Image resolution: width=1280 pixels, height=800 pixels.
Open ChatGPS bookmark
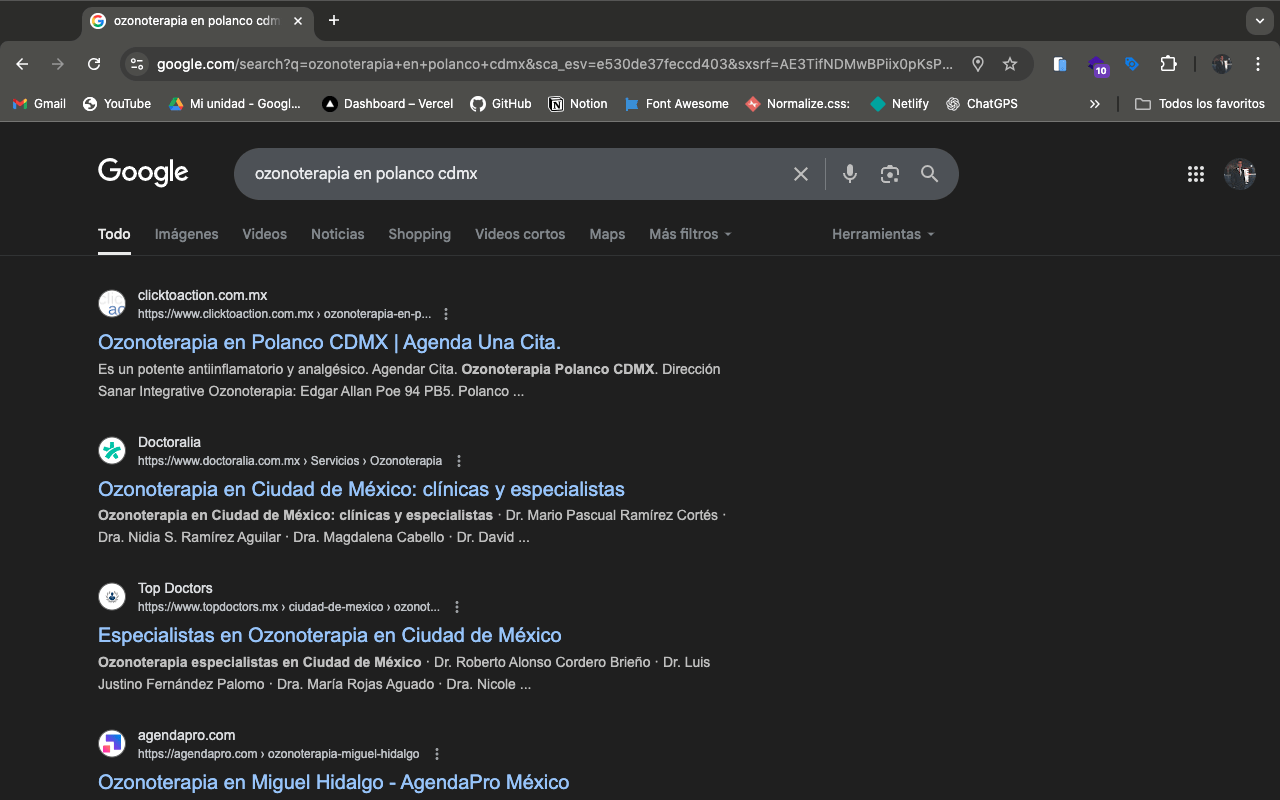point(982,104)
